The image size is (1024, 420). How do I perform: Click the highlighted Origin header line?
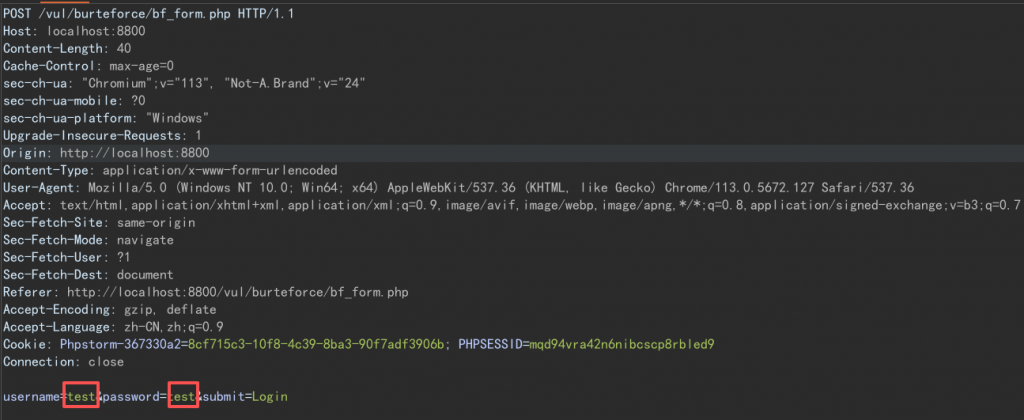(x=103, y=152)
